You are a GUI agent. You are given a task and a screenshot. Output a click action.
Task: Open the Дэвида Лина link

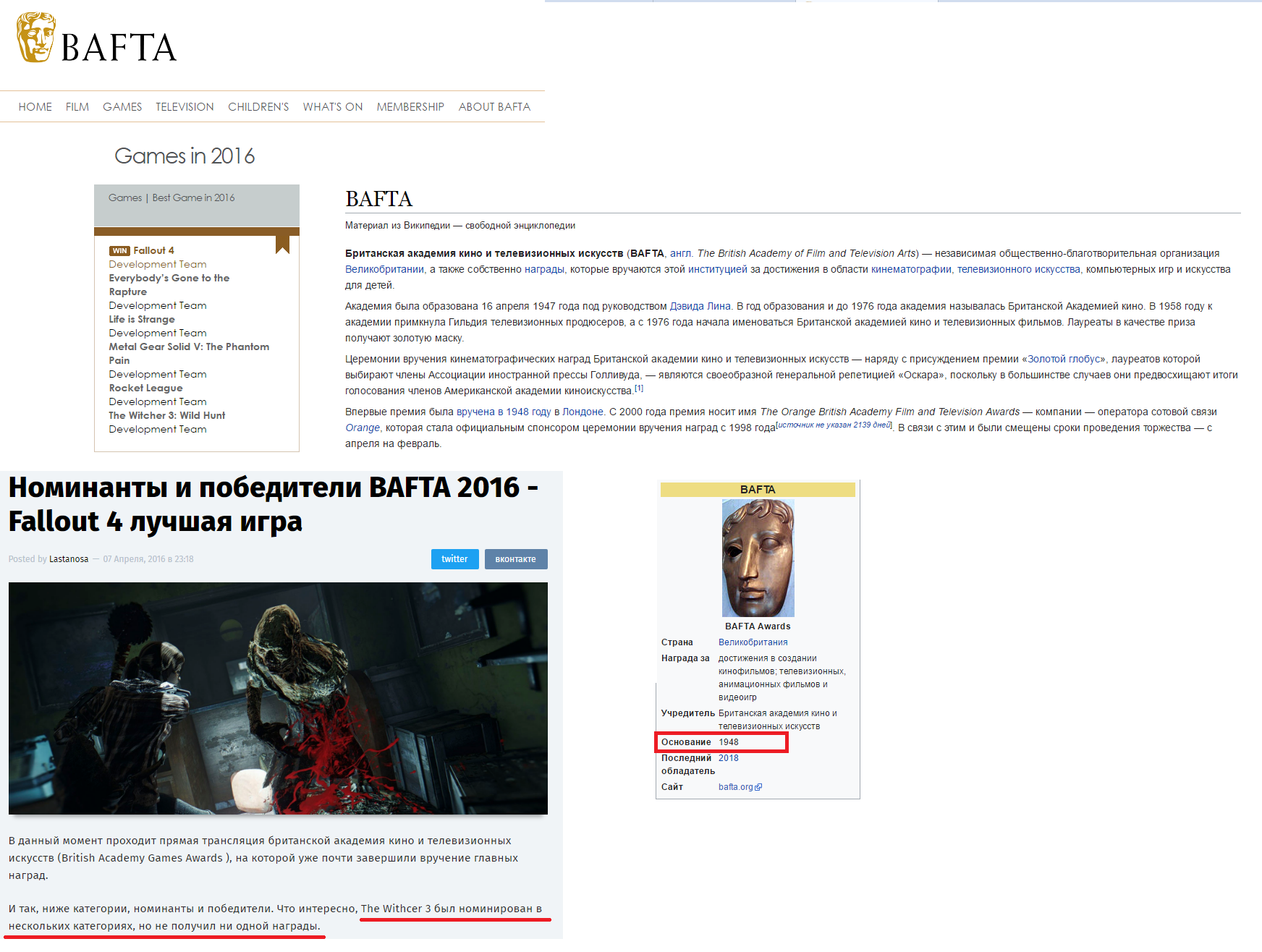(700, 306)
